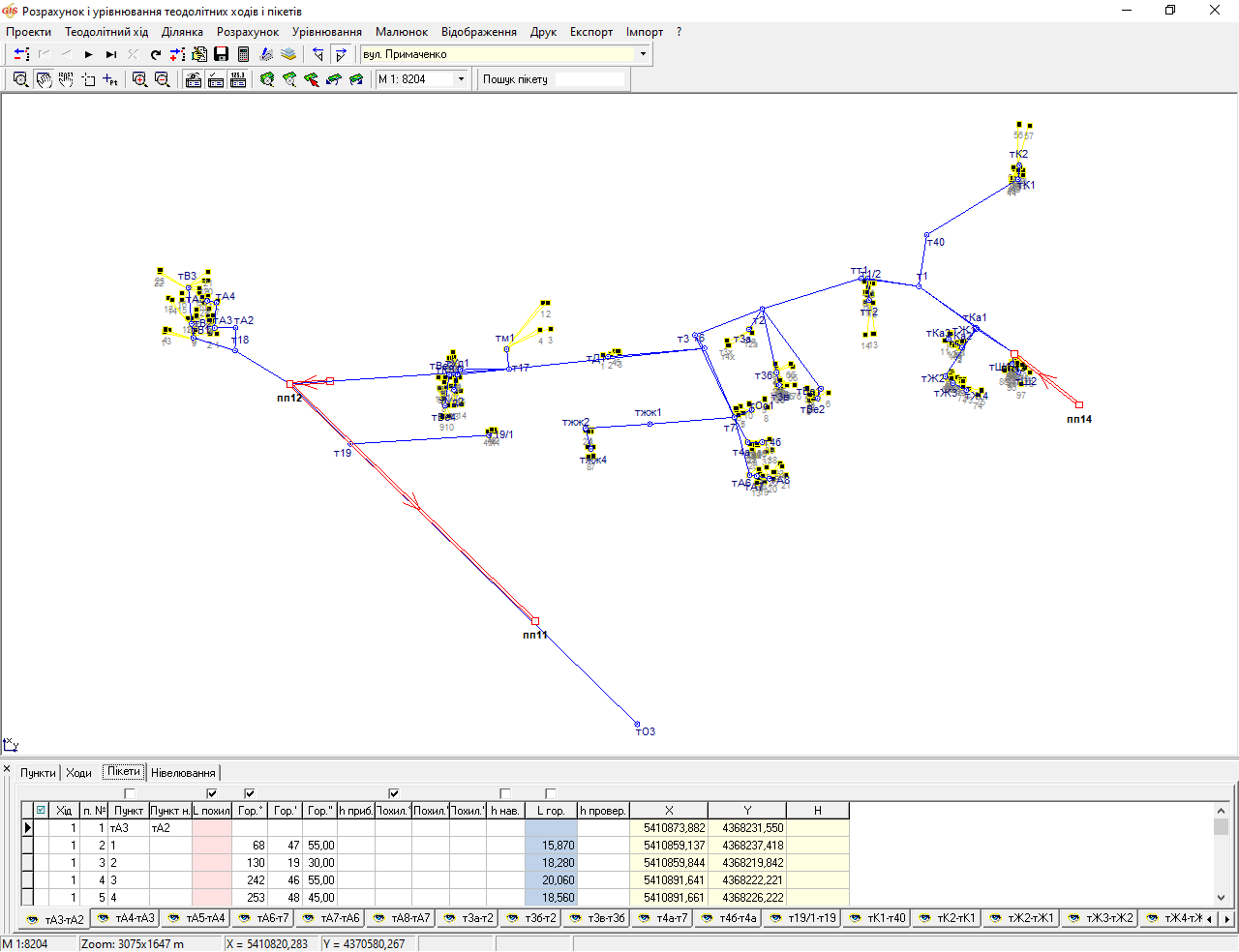The width and height of the screenshot is (1239, 952).
Task: Switch to the Нівелювання tab
Action: (x=183, y=772)
